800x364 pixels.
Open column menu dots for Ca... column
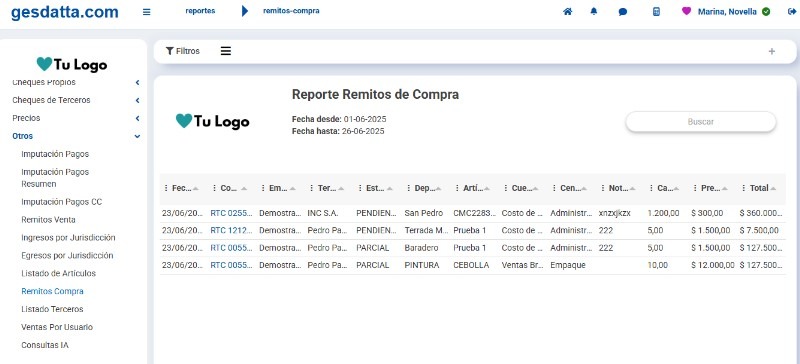pos(652,188)
